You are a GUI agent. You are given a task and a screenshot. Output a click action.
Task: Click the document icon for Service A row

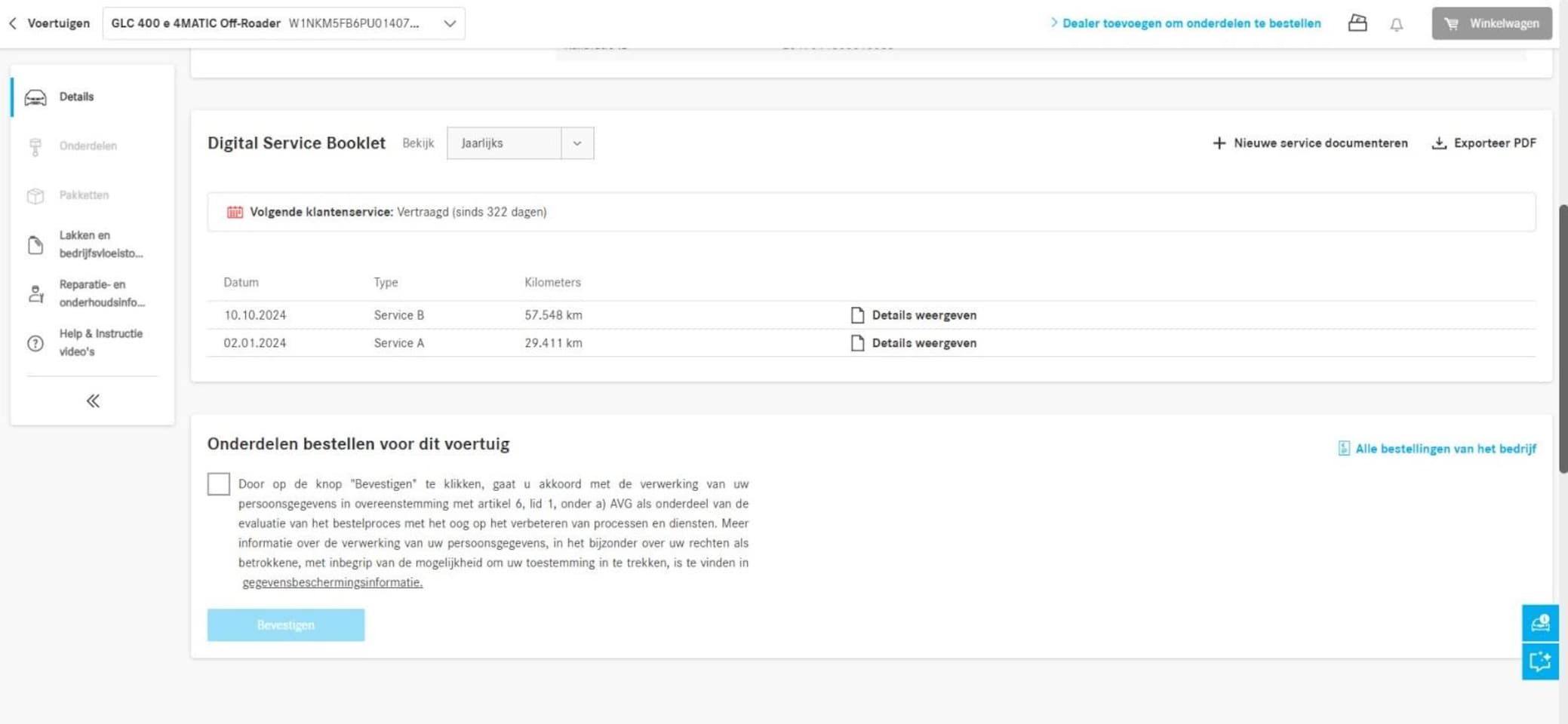[x=857, y=343]
